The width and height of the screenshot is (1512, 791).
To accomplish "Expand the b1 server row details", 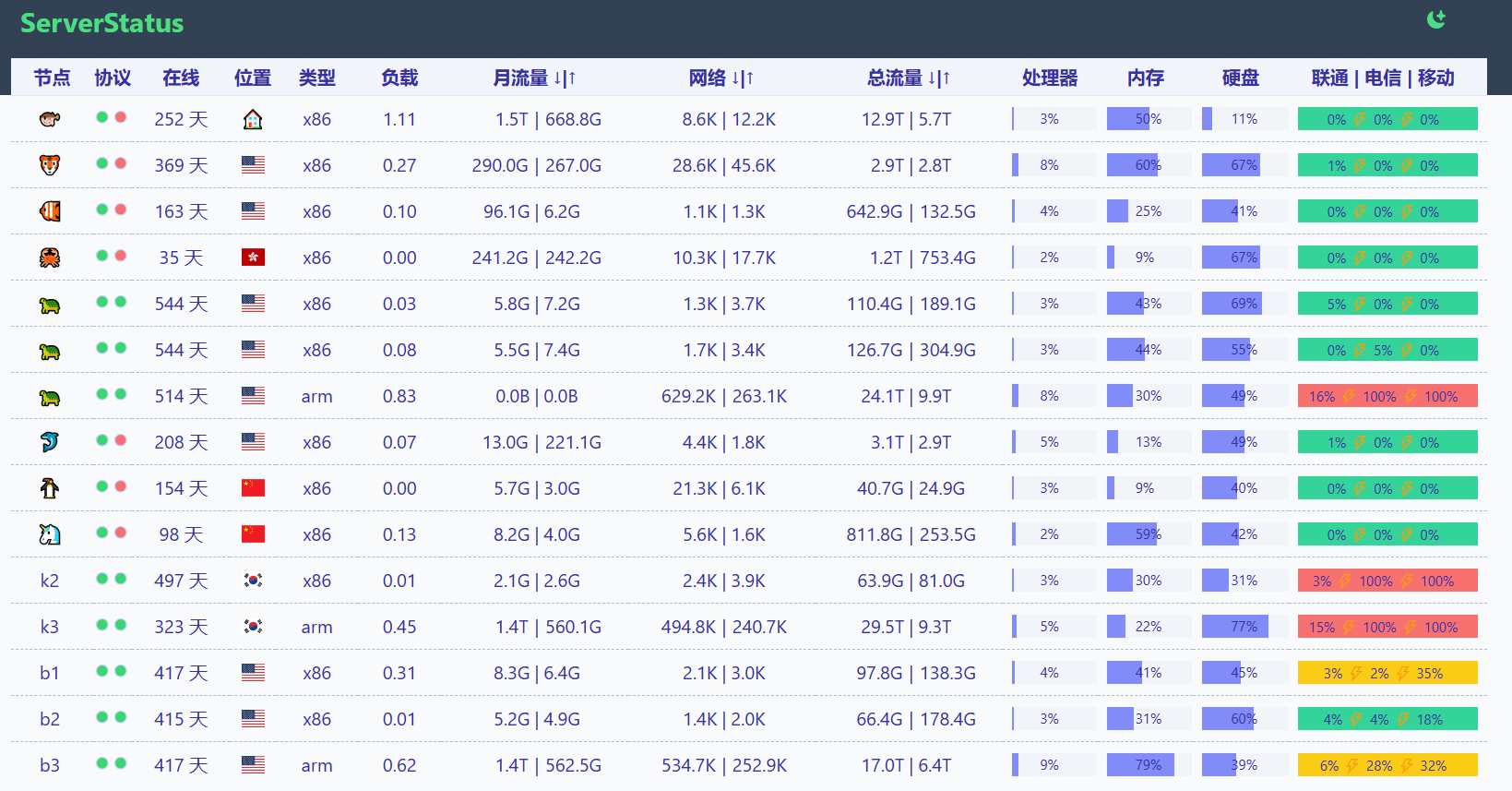I will (50, 673).
